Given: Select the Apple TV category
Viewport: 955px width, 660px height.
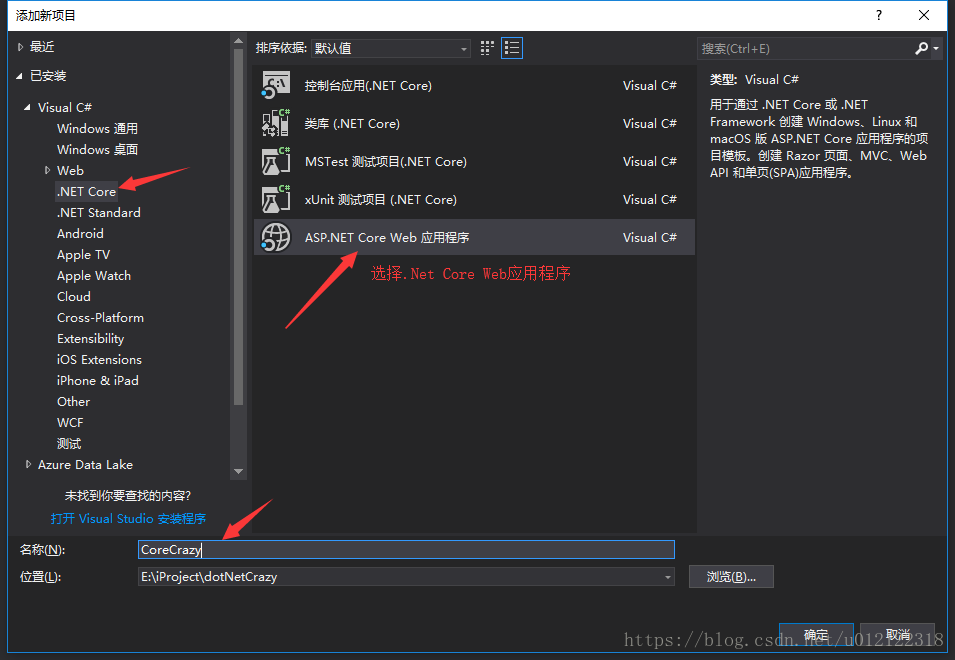Looking at the screenshot, I should click(83, 255).
